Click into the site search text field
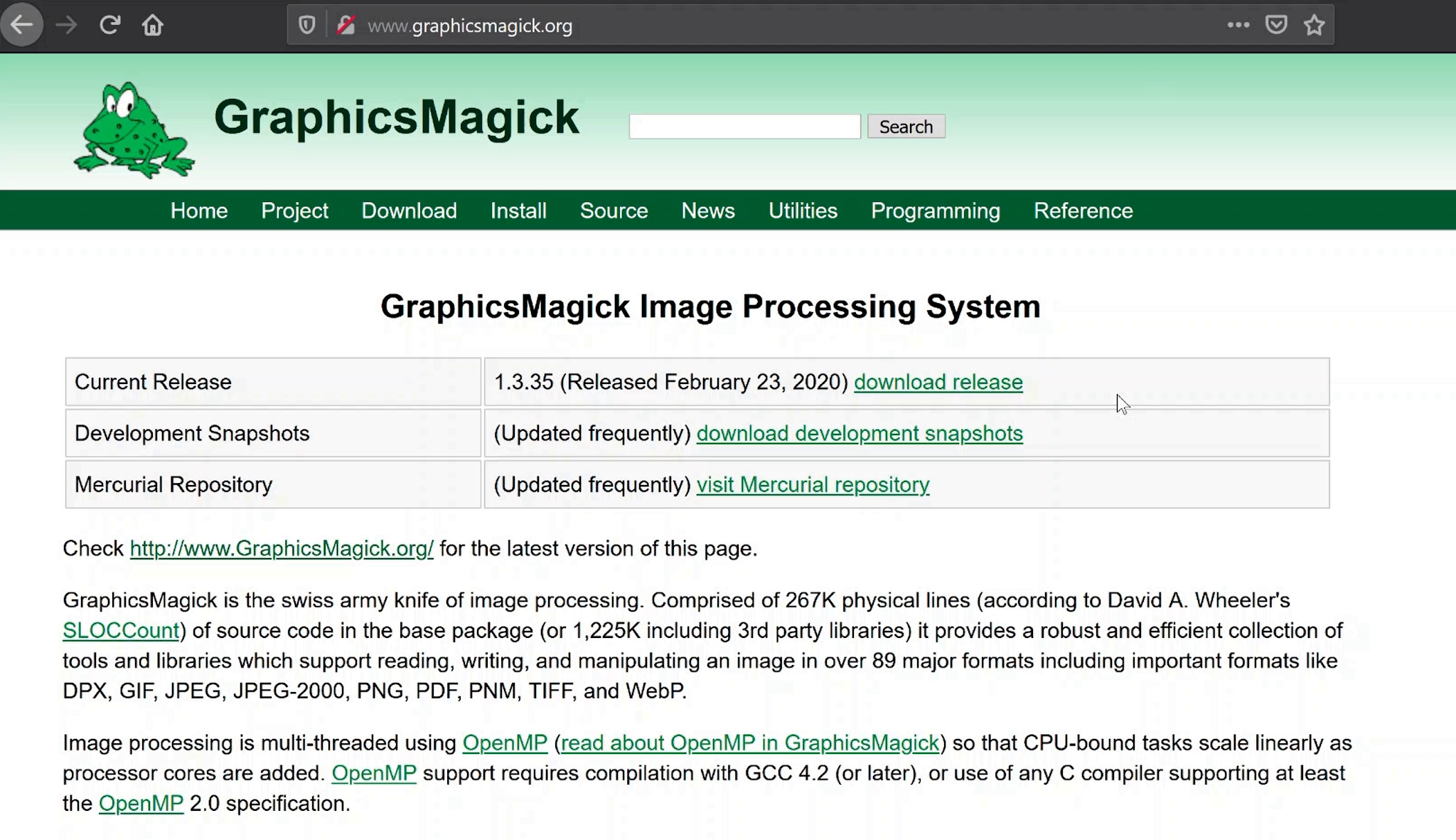Image resolution: width=1456 pixels, height=840 pixels. pos(744,127)
